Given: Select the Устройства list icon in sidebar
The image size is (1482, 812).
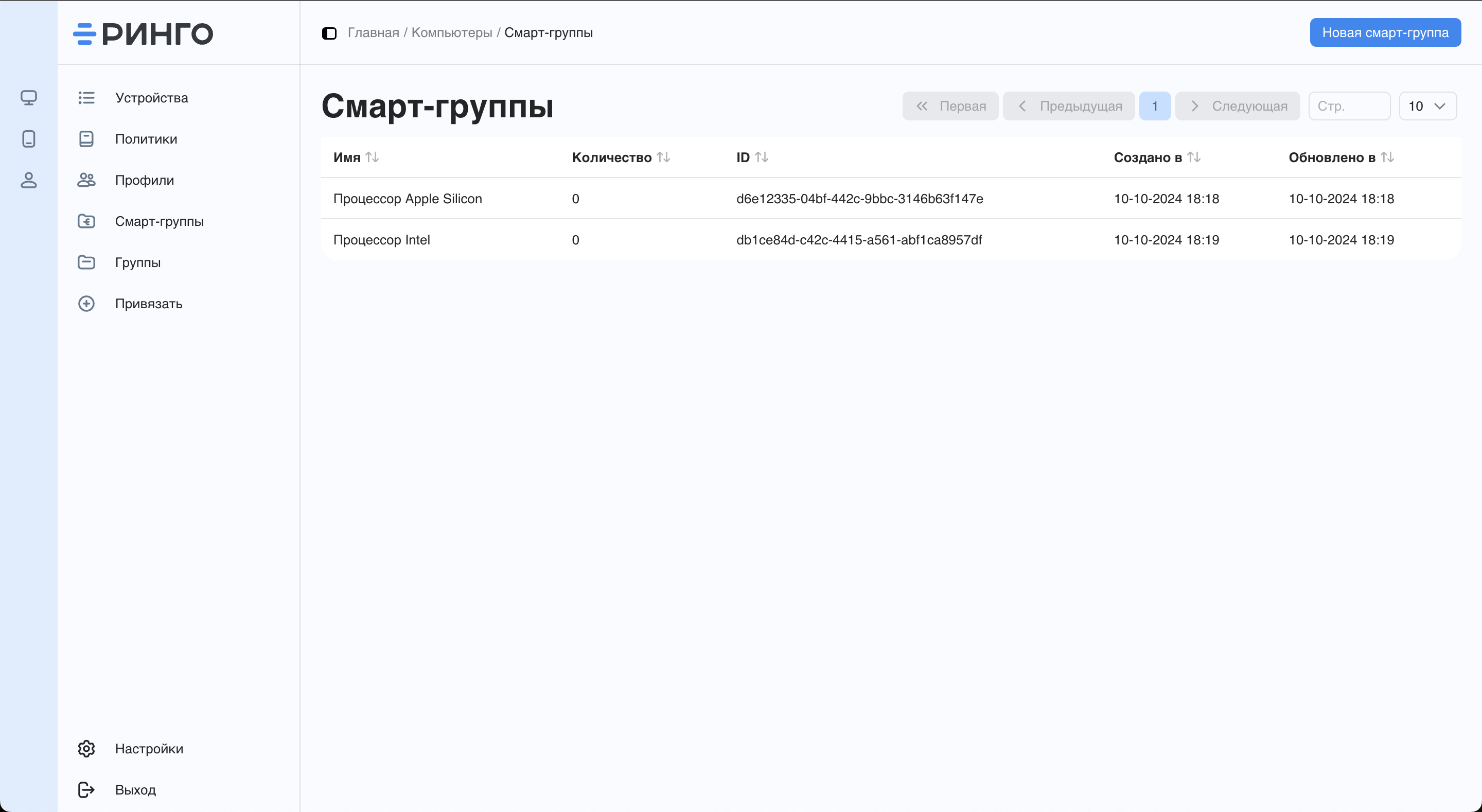Looking at the screenshot, I should click(x=86, y=98).
